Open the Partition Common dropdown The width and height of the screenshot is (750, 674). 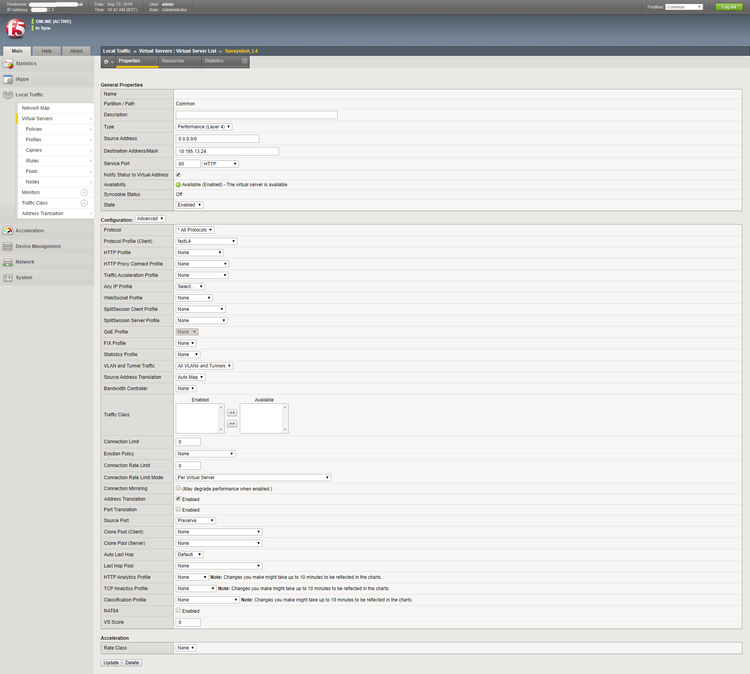tap(684, 7)
